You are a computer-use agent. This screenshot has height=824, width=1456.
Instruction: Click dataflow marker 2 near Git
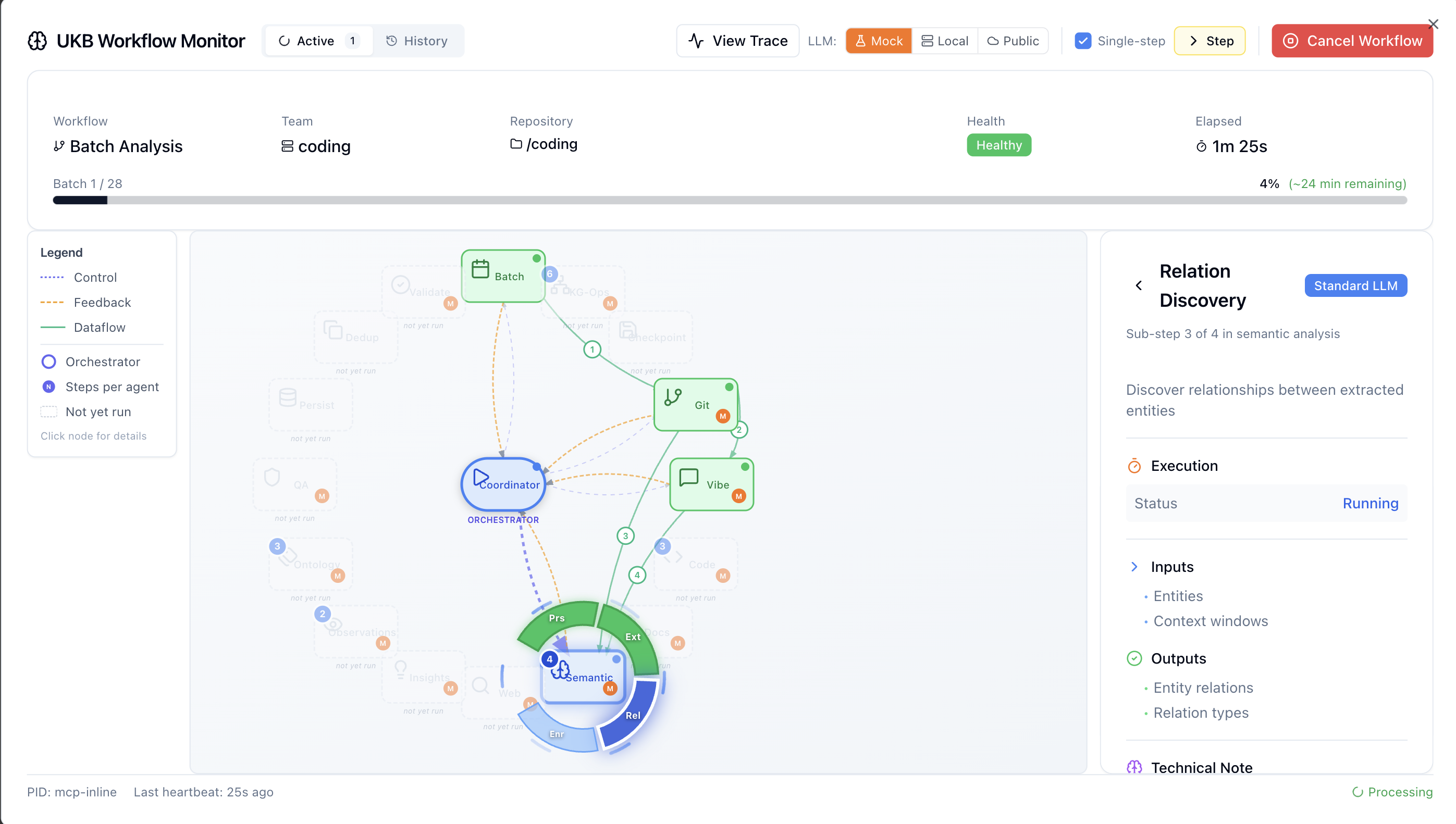click(739, 430)
